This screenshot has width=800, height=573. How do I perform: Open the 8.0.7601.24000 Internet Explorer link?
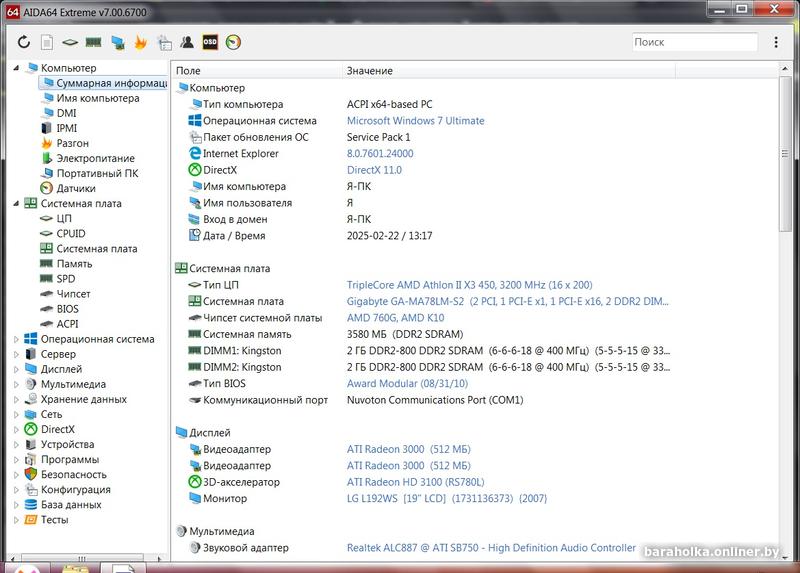pyautogui.click(x=380, y=154)
